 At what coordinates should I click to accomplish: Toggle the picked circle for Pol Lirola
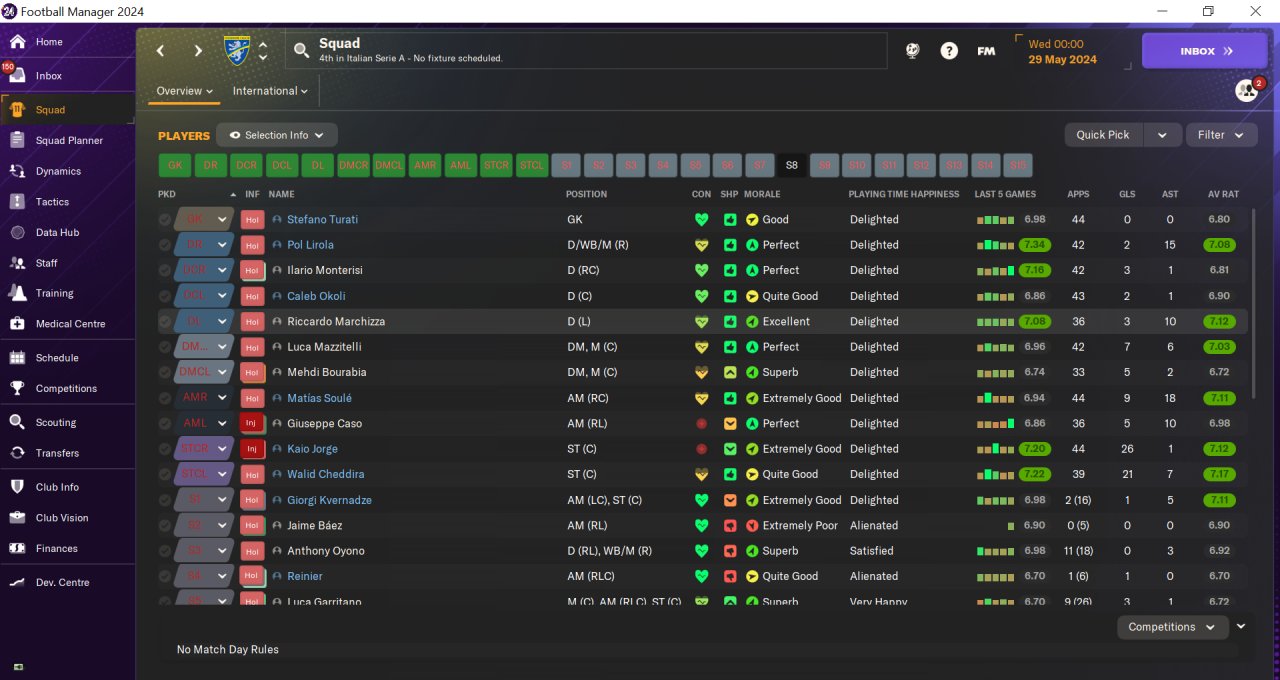(165, 245)
